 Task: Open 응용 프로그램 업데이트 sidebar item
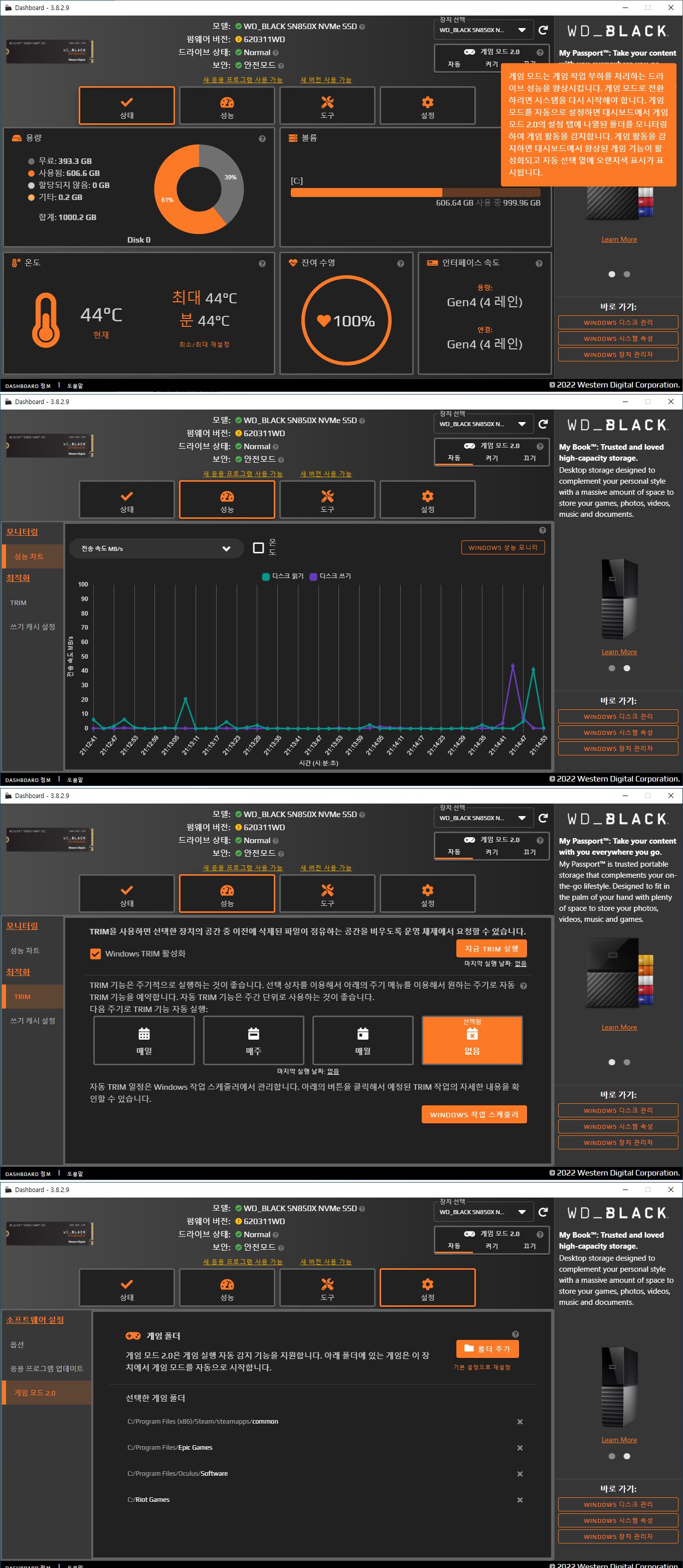[x=46, y=1368]
